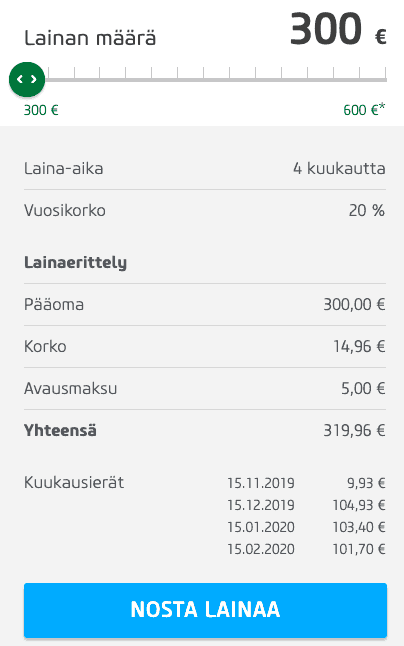Click the 101,70 € February installment amount
This screenshot has height=646, width=404.
359,549
